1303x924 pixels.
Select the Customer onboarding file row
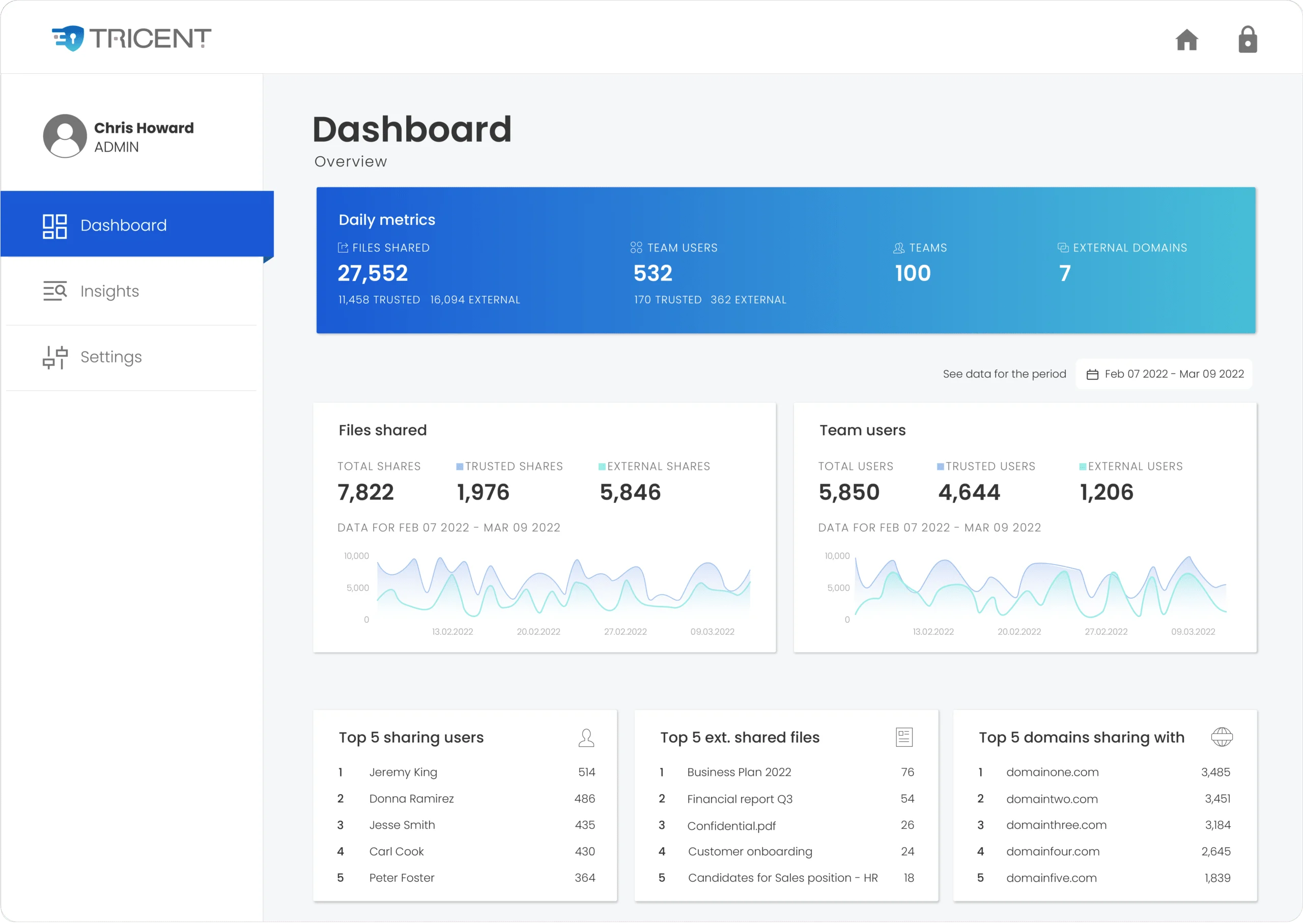(786, 852)
